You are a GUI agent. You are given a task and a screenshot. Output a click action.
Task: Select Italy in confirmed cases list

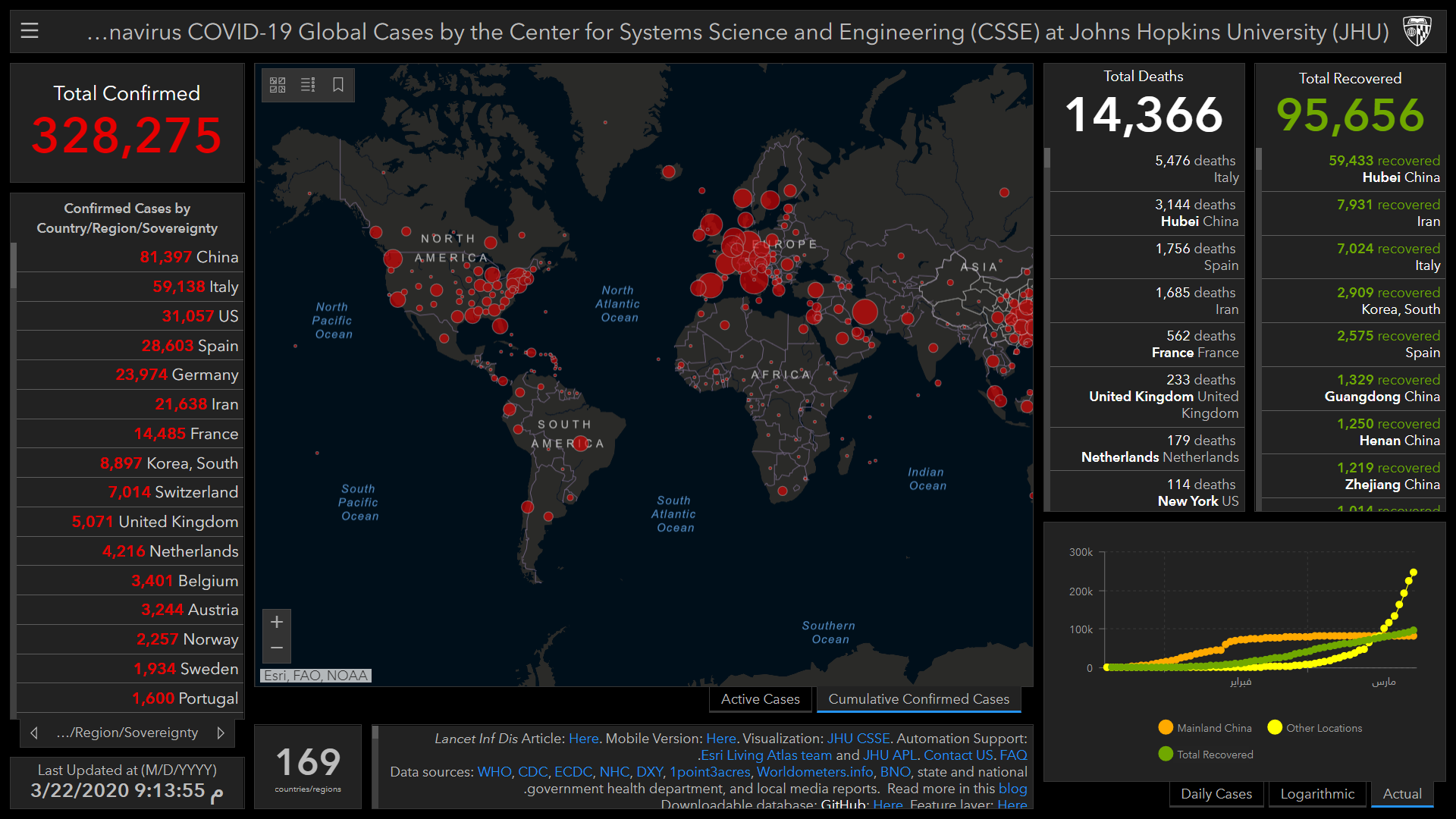point(130,287)
